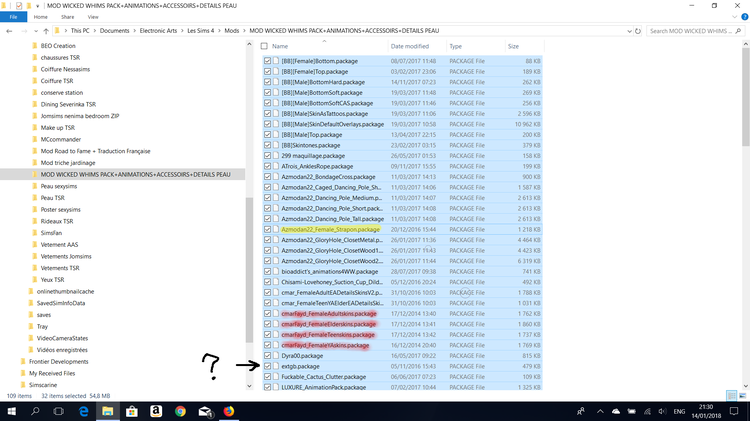The height and width of the screenshot is (421, 750).
Task: Launch Firefox from taskbar
Action: point(229,411)
